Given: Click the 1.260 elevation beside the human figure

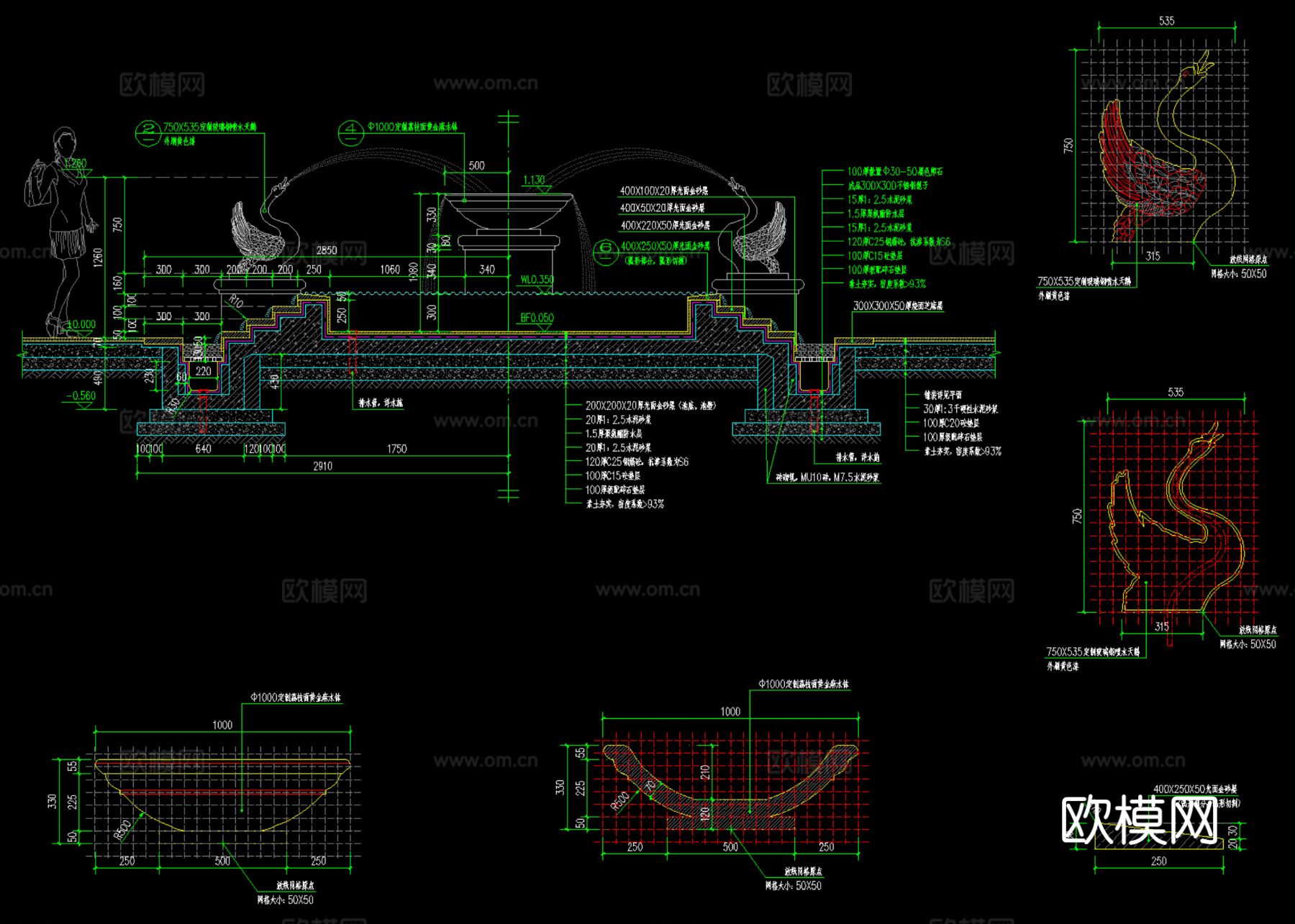Looking at the screenshot, I should click(x=74, y=163).
